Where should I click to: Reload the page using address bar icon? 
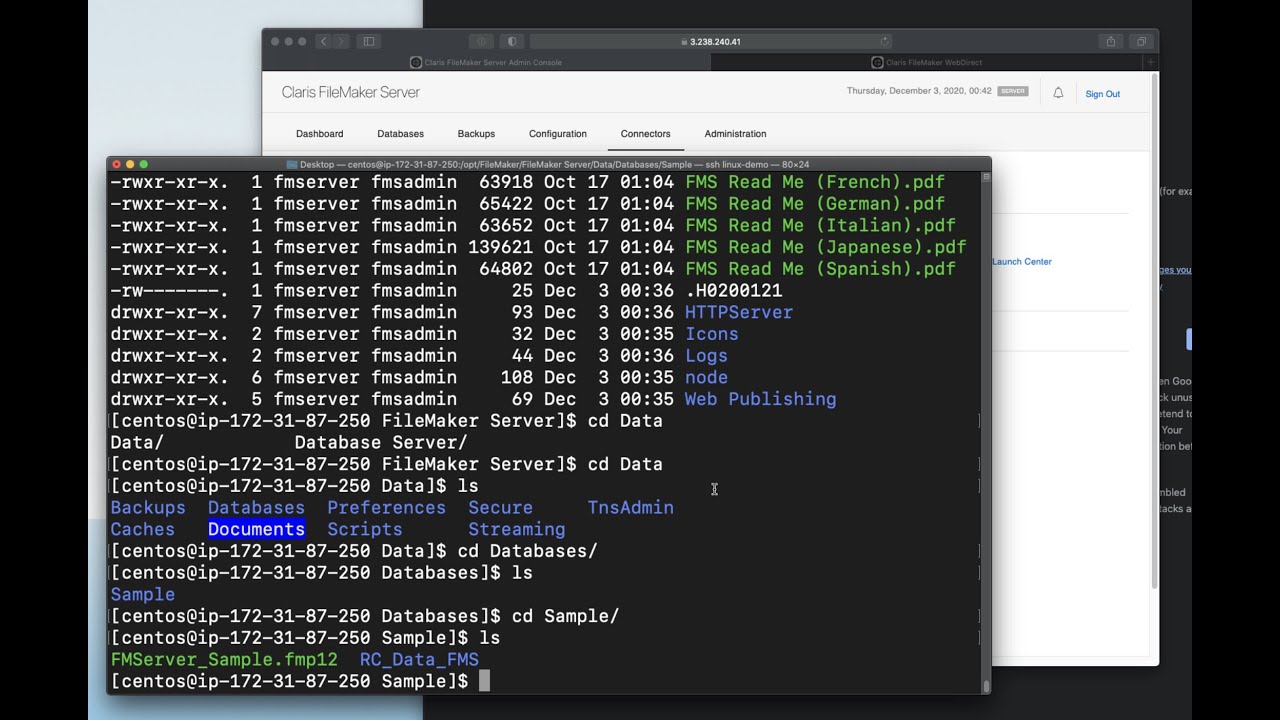point(885,42)
